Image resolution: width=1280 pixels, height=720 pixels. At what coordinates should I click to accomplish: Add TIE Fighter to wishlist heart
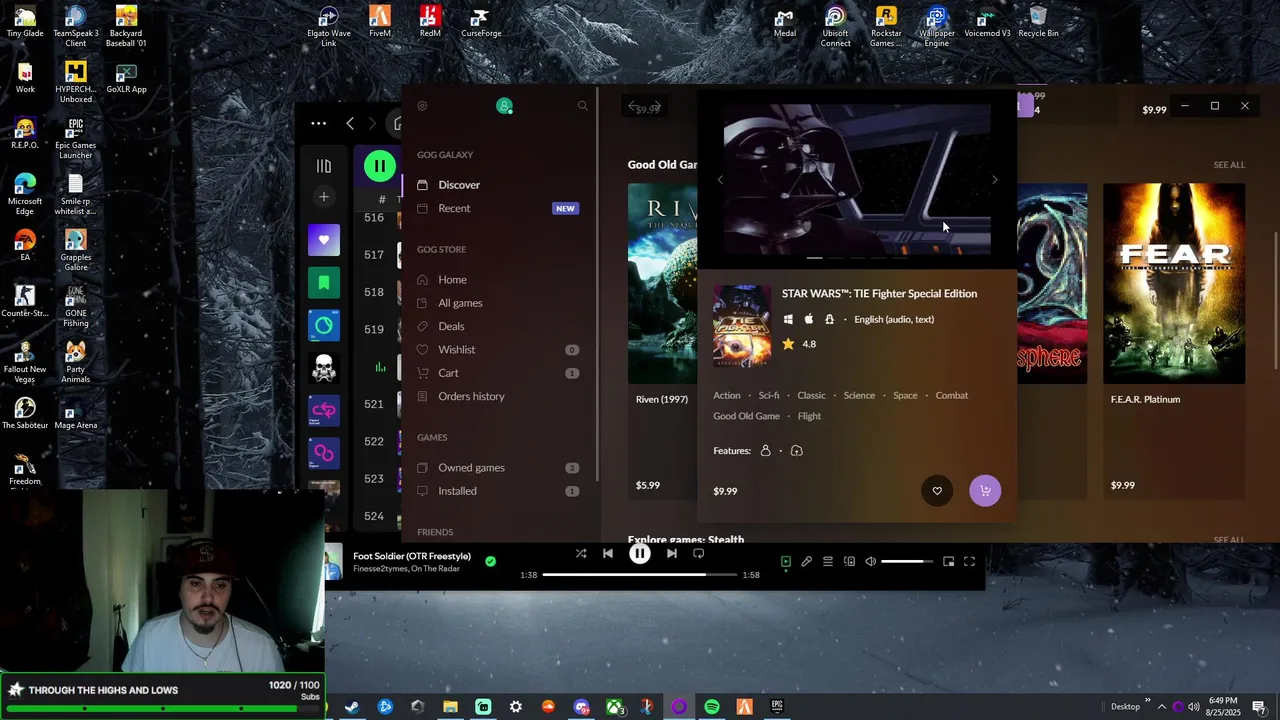point(937,491)
